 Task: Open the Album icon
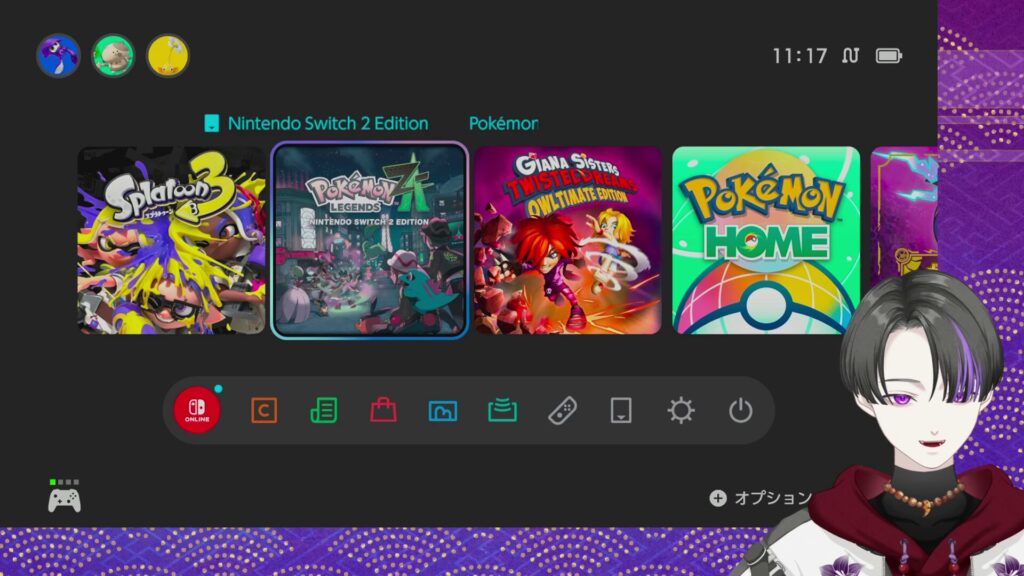tap(442, 410)
